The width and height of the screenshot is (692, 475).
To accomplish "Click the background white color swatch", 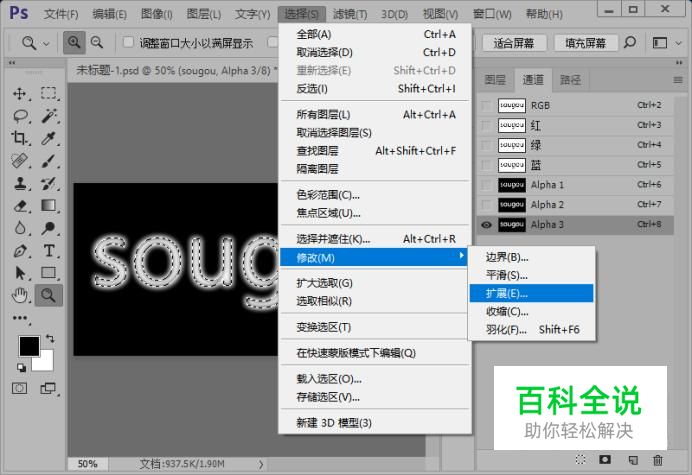I will pos(46,363).
